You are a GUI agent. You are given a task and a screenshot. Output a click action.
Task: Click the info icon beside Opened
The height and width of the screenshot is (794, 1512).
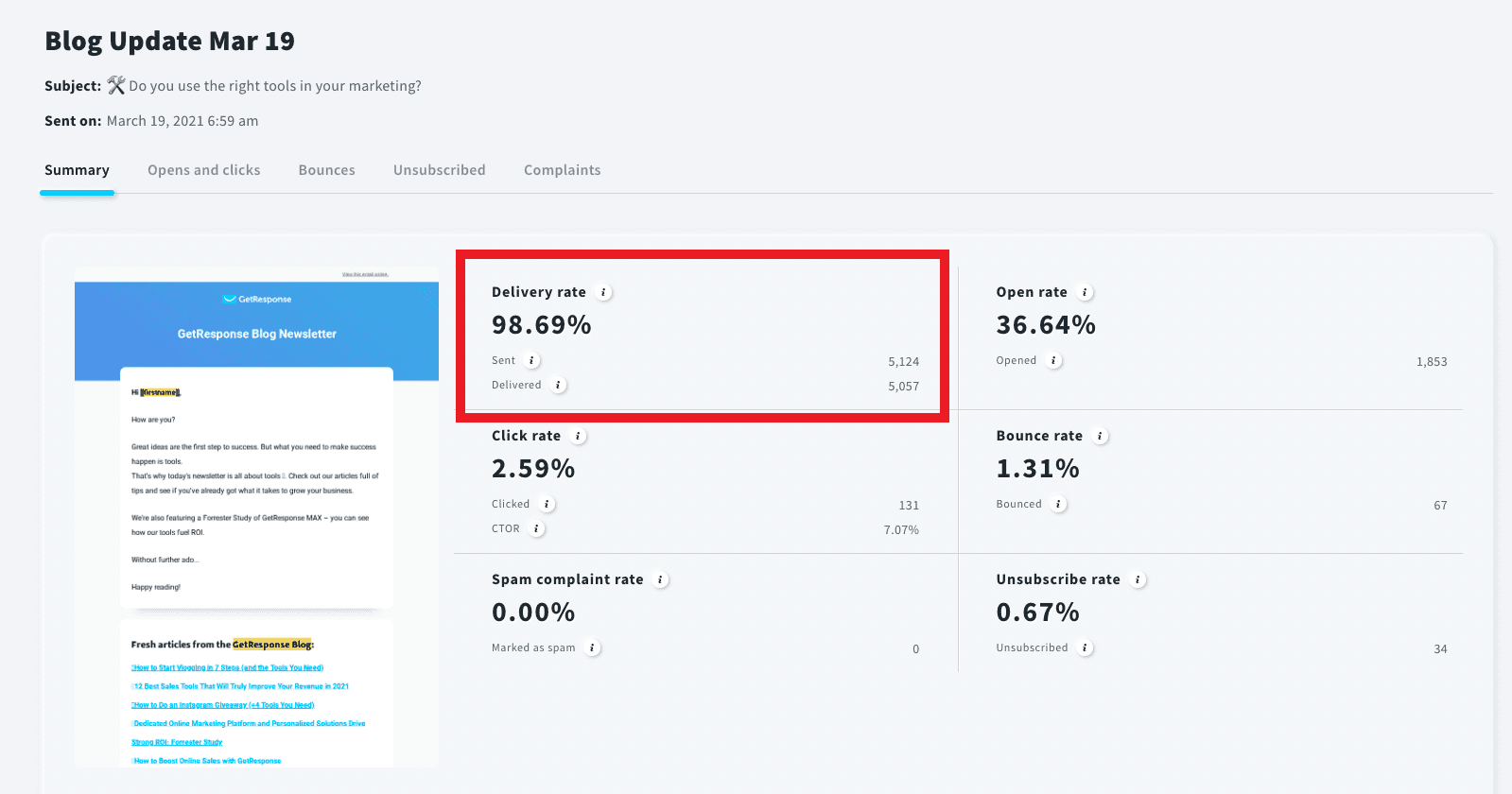tap(1054, 361)
